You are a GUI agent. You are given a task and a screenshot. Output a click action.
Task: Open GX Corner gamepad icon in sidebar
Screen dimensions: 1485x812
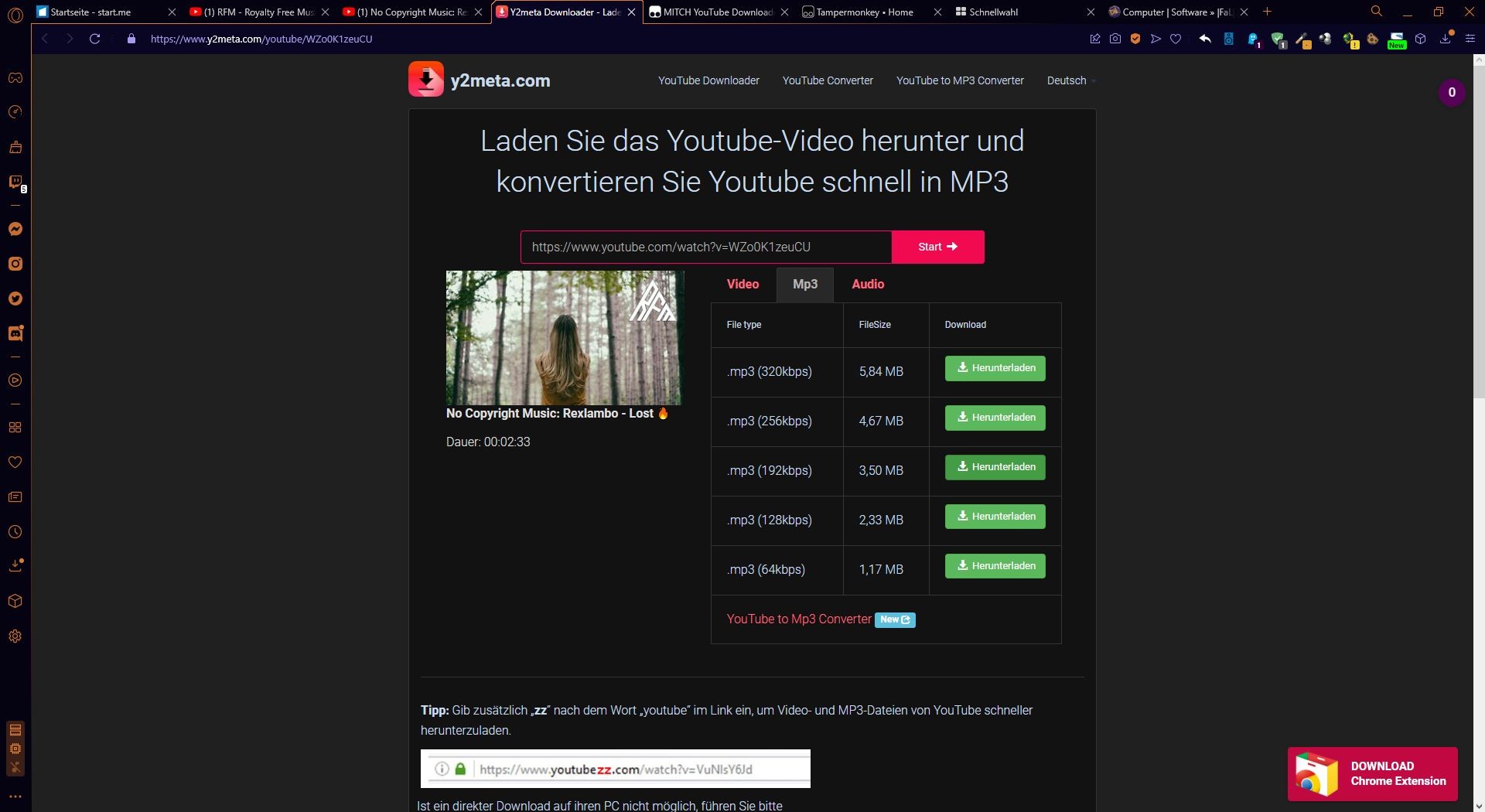click(x=15, y=78)
